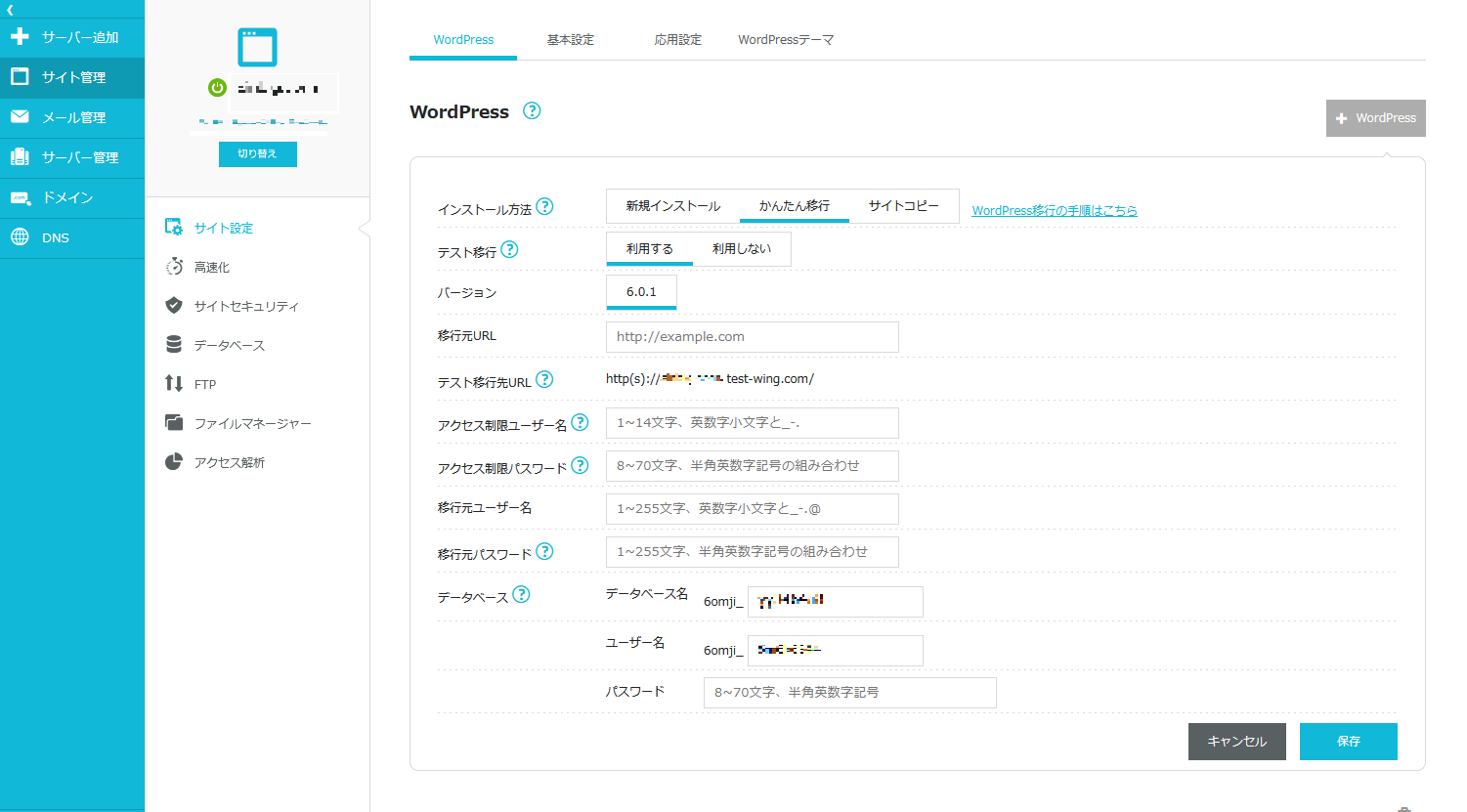This screenshot has width=1467, height=812.
Task: Click the データベース cylinder icon
Action: pos(174,344)
